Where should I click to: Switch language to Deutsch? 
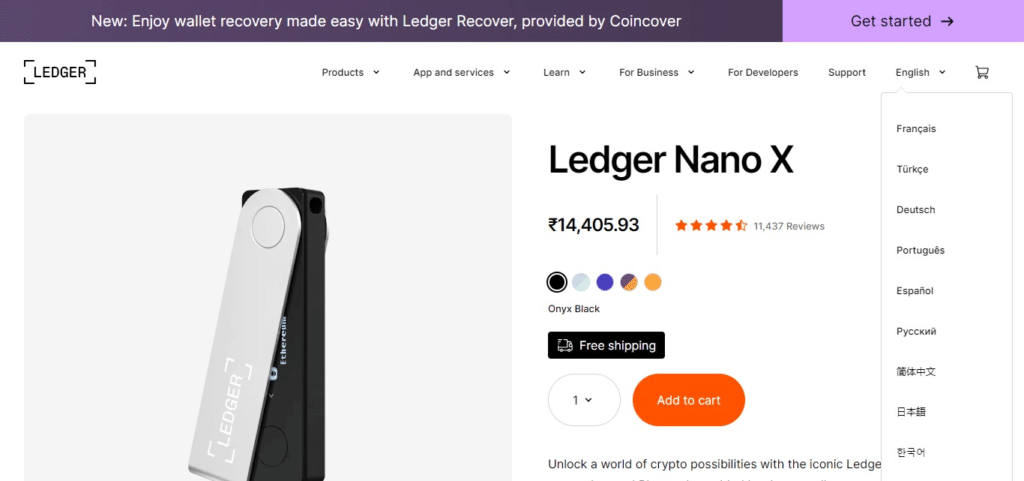pyautogui.click(x=916, y=210)
